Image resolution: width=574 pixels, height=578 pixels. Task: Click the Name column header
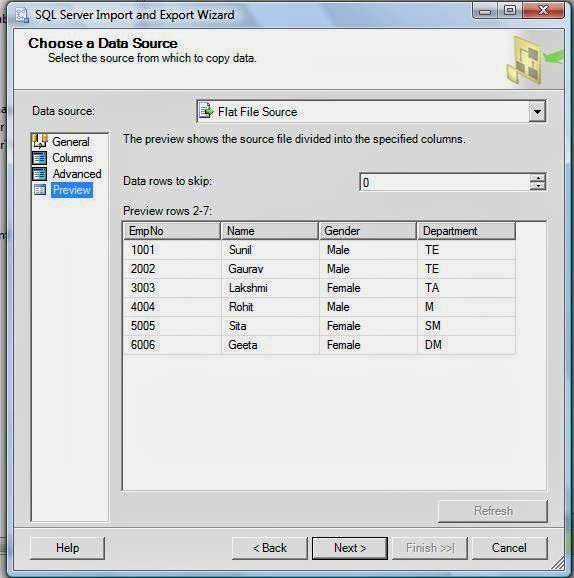(x=270, y=231)
